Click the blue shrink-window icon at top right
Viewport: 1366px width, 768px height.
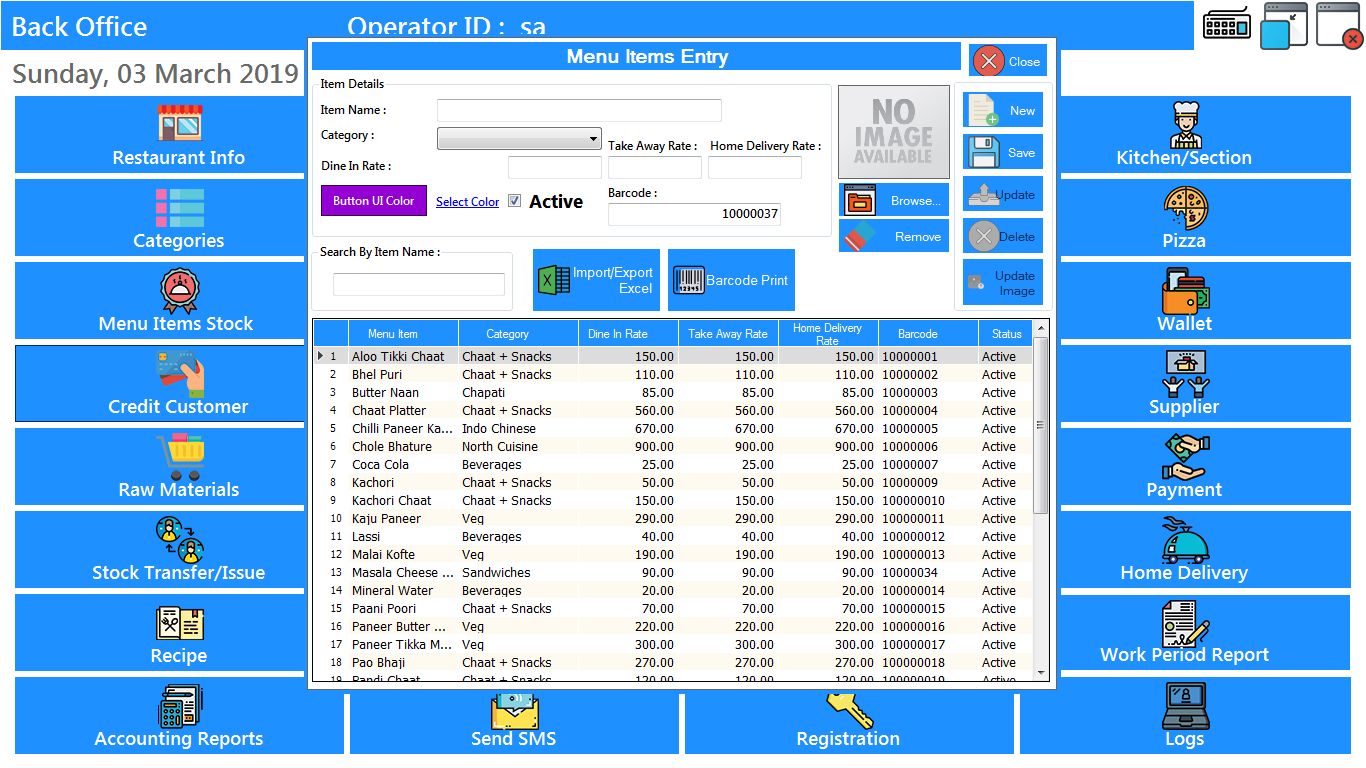click(x=1284, y=25)
